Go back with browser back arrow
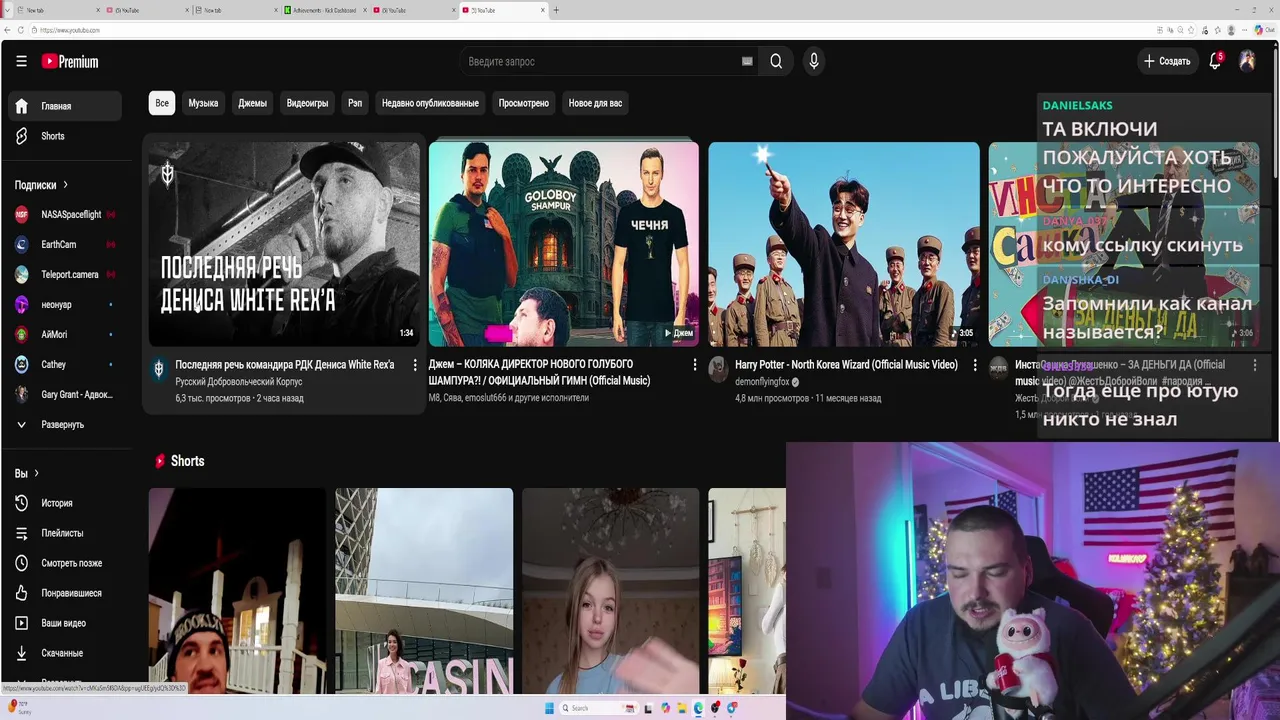 (x=8, y=30)
